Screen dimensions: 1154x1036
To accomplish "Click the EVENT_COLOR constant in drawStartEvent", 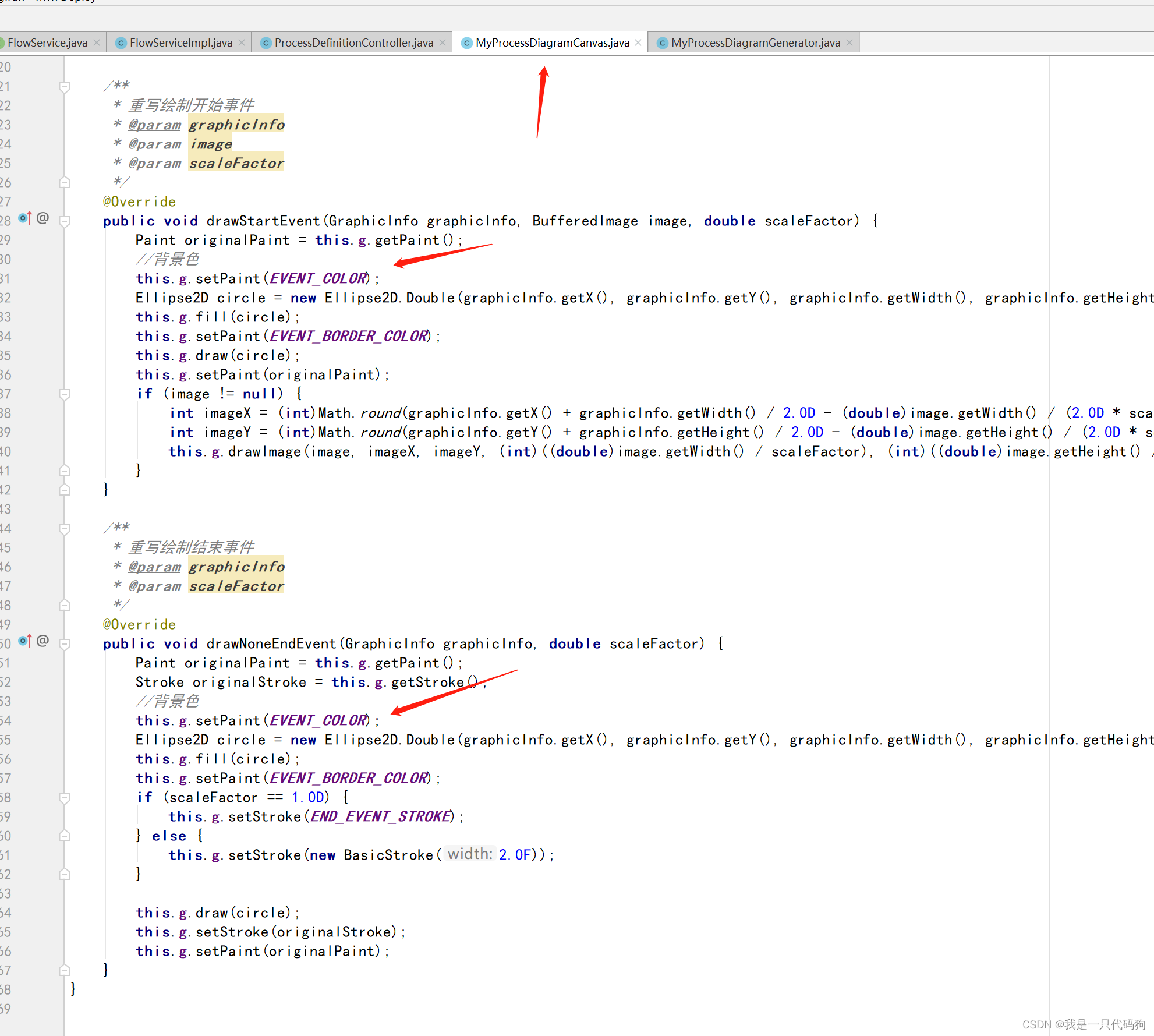I will point(317,278).
